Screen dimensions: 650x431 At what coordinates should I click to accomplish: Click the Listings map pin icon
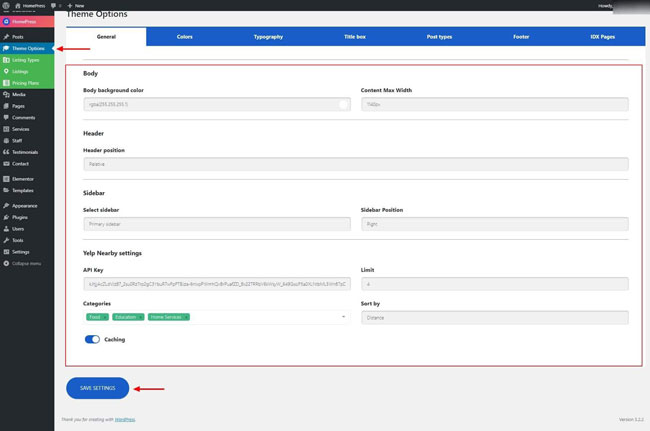point(6,71)
